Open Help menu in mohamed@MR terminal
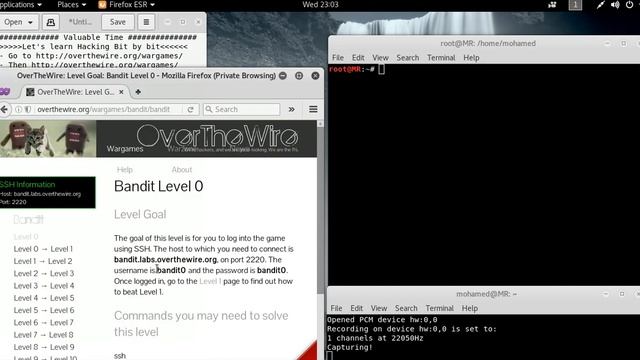The height and width of the screenshot is (360, 640). [469, 308]
